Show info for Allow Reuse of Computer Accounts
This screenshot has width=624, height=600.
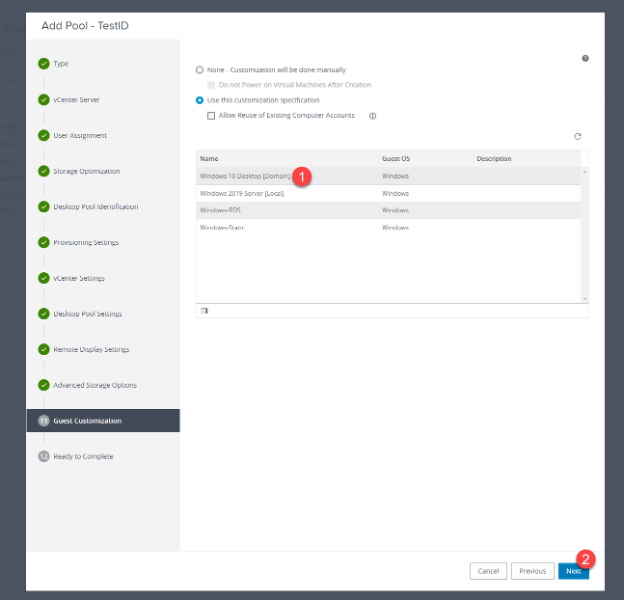point(372,116)
